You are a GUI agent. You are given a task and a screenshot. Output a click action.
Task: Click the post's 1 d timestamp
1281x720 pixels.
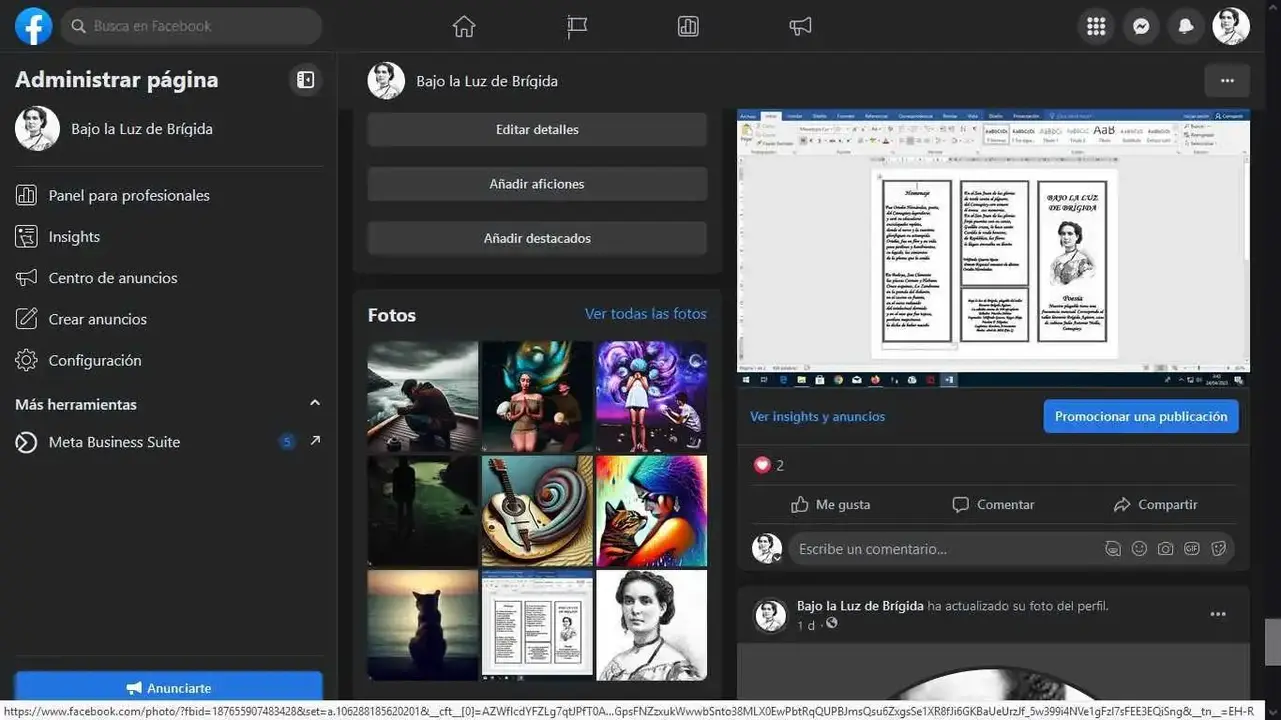(x=806, y=625)
